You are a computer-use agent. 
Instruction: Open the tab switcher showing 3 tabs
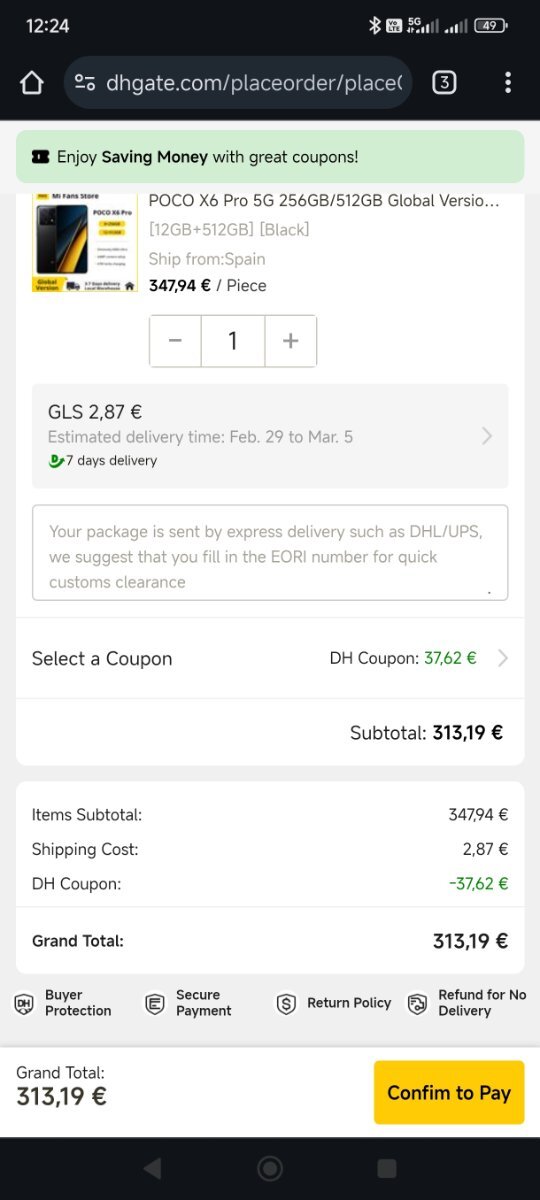444,83
